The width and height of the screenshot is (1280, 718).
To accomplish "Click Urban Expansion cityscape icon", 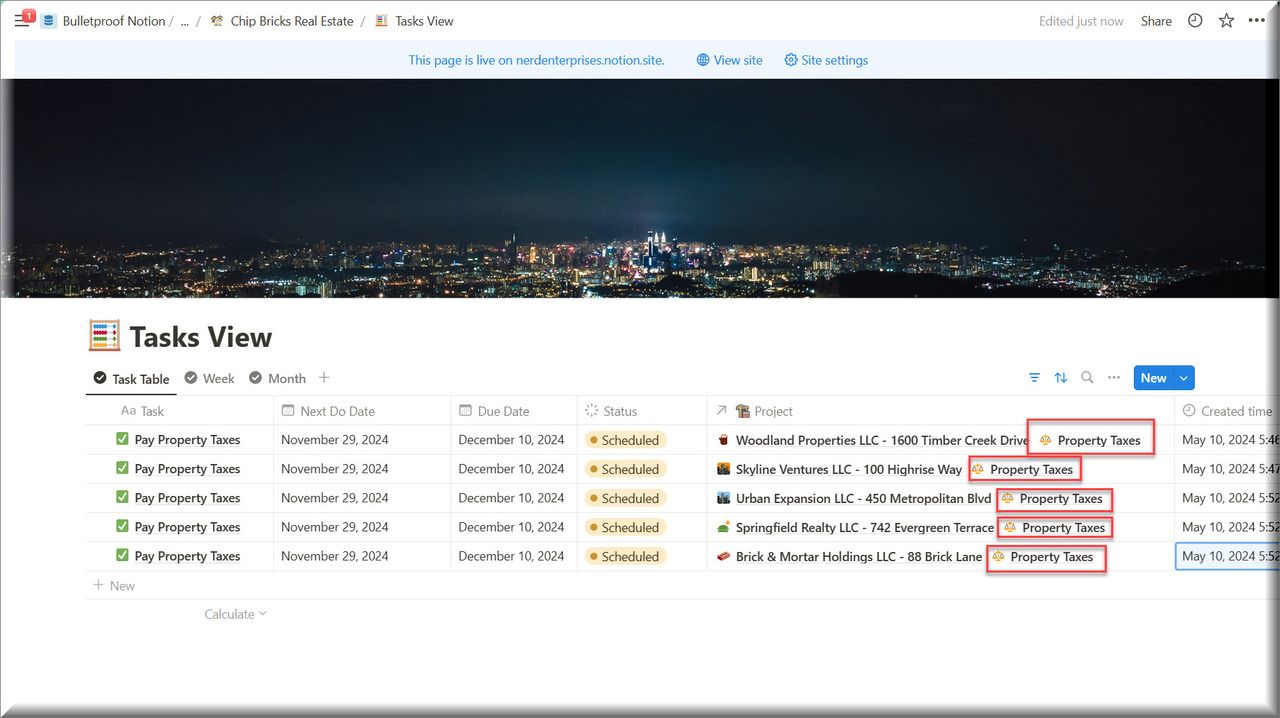I will [724, 498].
